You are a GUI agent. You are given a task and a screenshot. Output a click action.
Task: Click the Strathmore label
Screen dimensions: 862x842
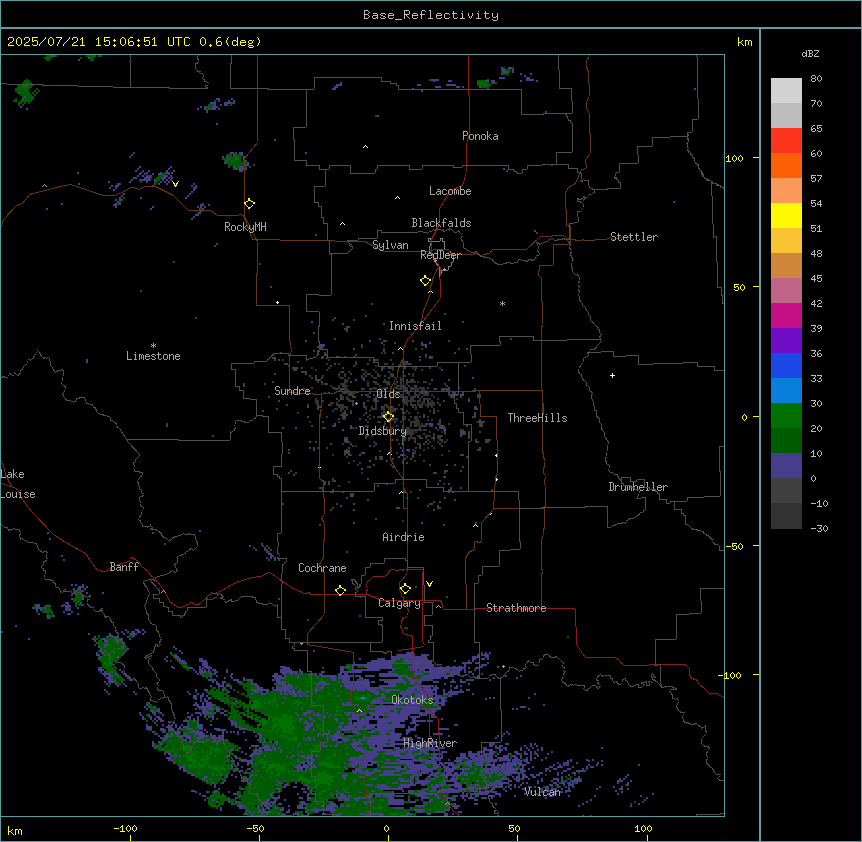(516, 608)
